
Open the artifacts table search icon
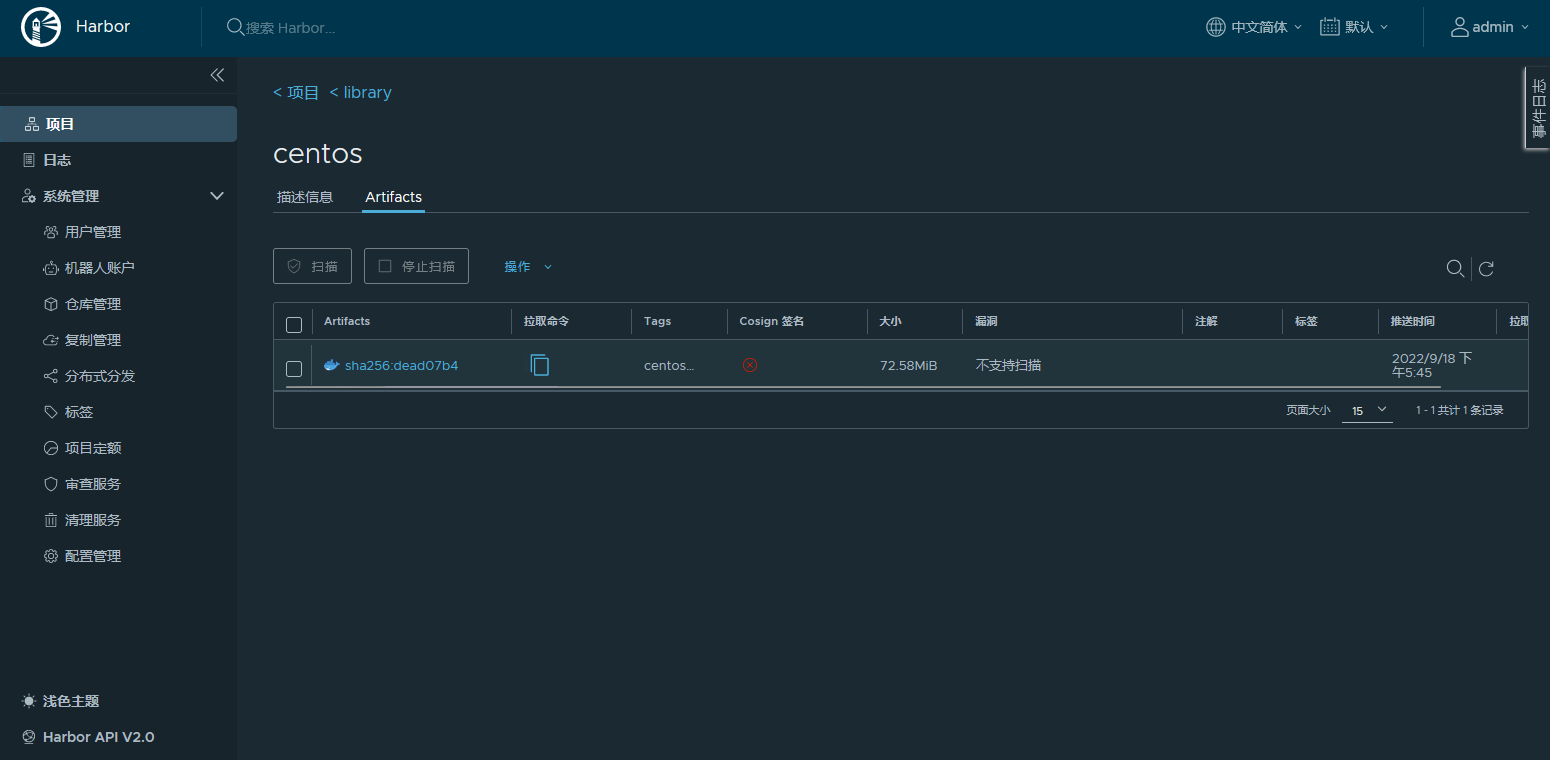click(x=1456, y=268)
